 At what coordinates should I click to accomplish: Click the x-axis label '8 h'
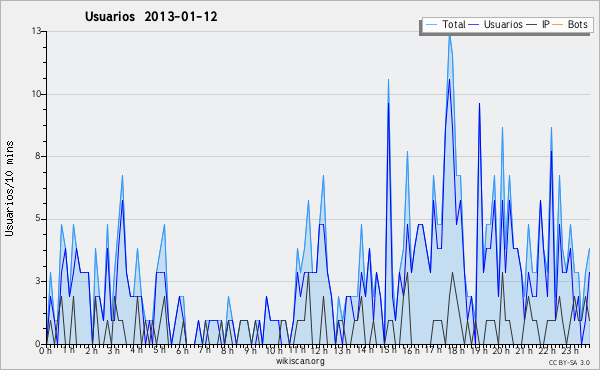click(227, 350)
